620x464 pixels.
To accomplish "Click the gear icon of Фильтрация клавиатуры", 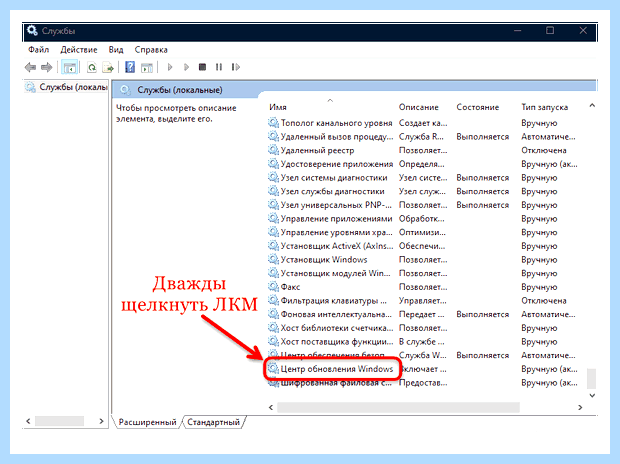I will (273, 300).
